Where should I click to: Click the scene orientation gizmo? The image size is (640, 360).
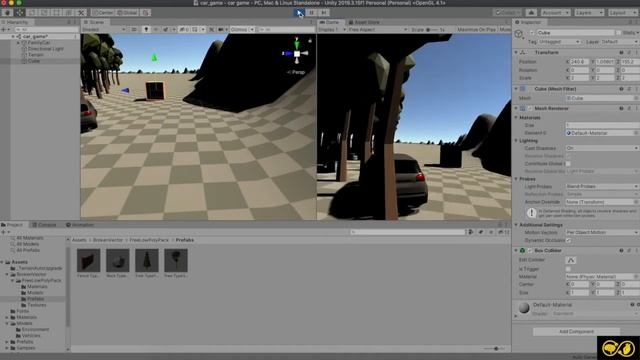(297, 53)
